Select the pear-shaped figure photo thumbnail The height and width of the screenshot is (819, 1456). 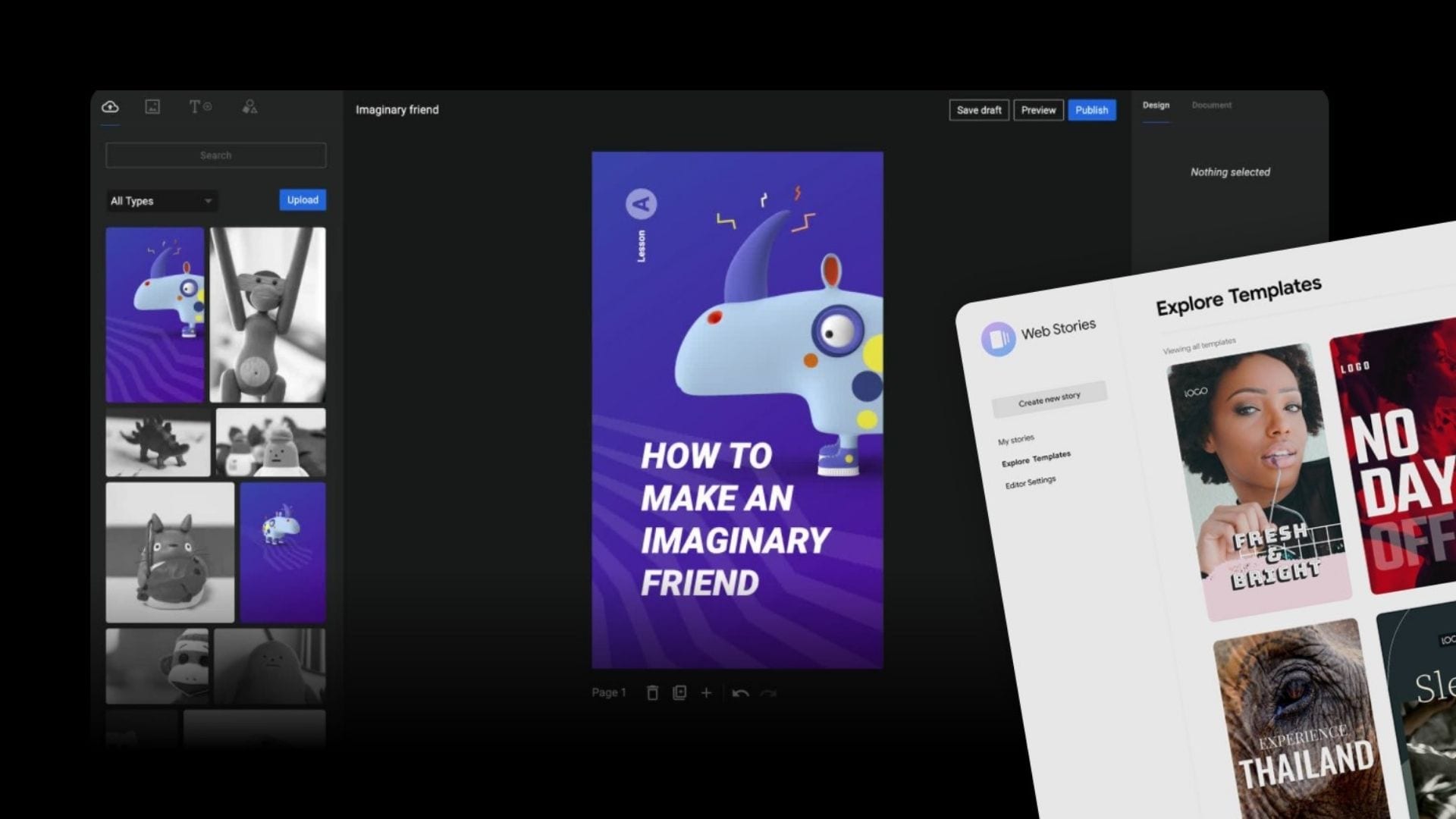point(270,666)
